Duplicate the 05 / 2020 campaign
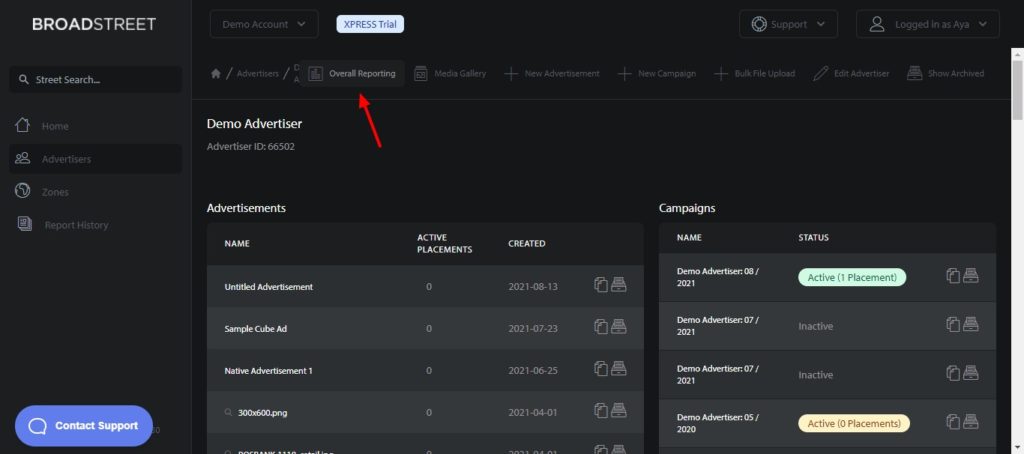The height and width of the screenshot is (454, 1024). (953, 423)
